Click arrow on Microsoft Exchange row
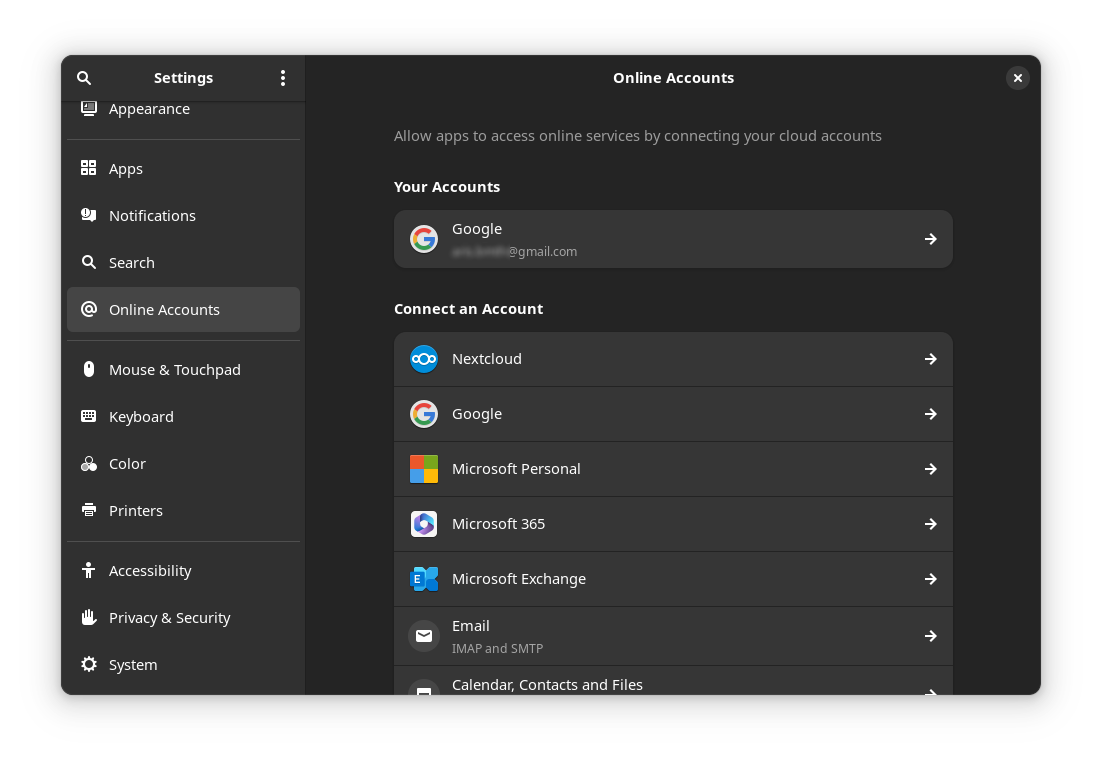 tap(931, 579)
